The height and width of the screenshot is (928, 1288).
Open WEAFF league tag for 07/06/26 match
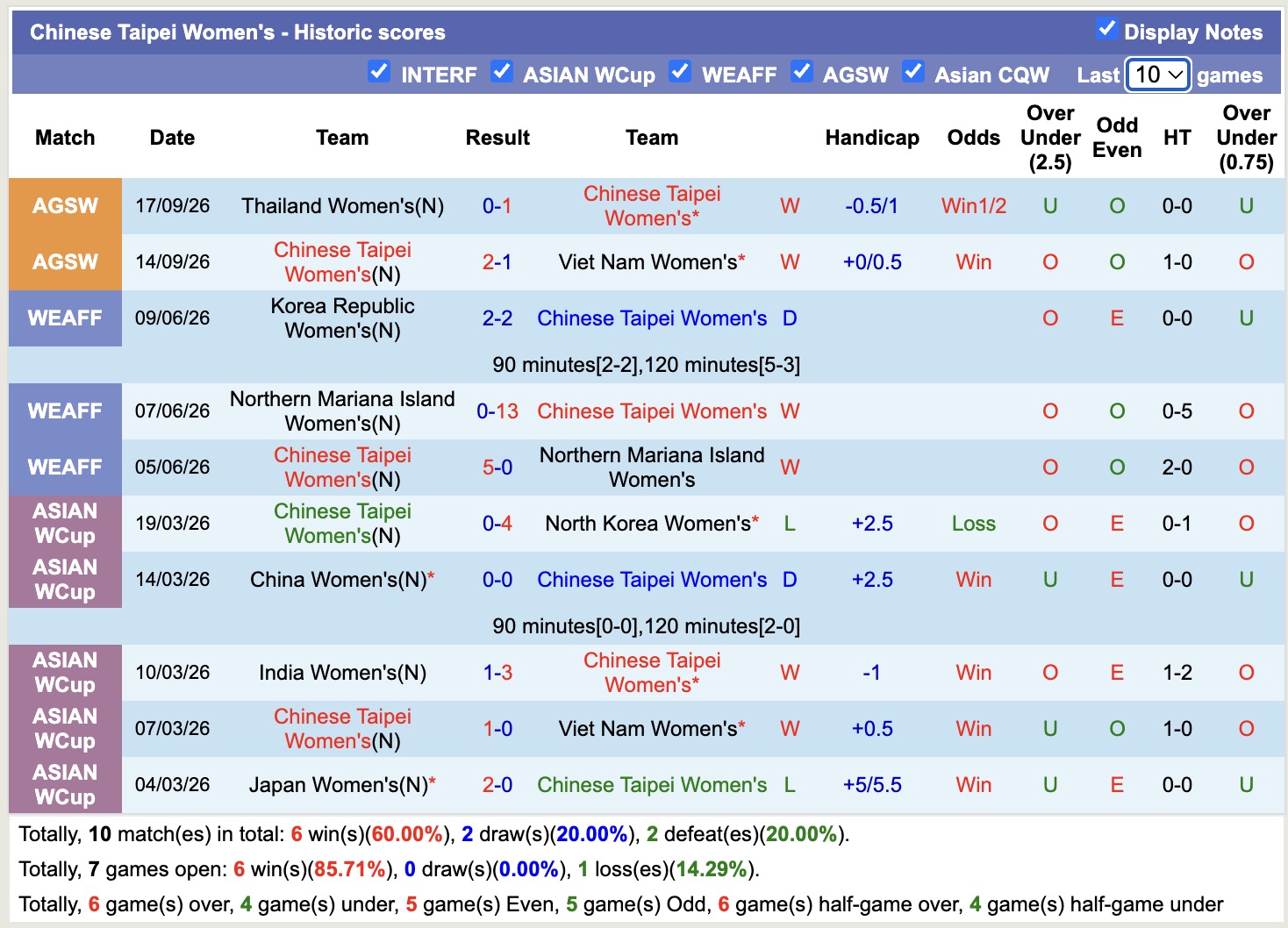pyautogui.click(x=65, y=411)
